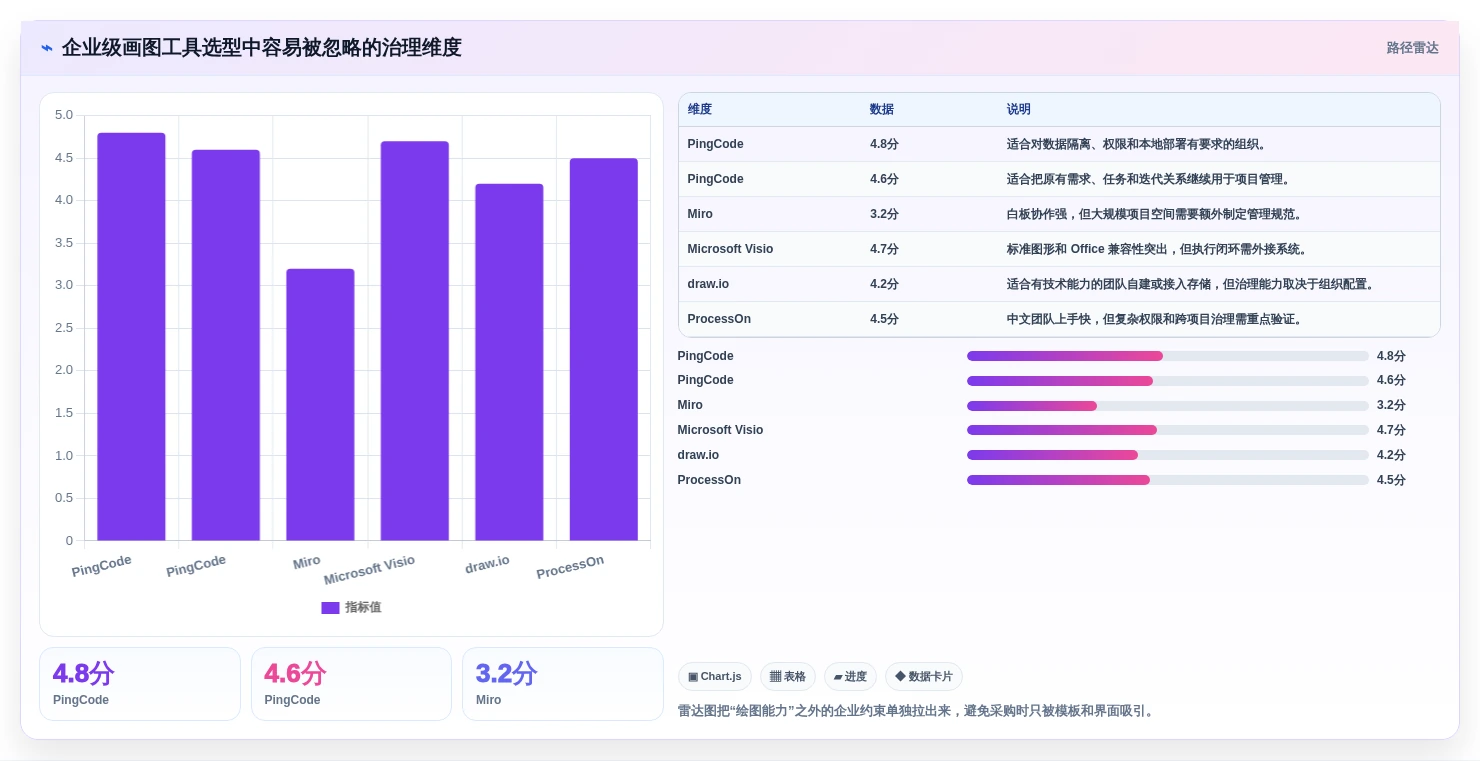Click the draw.io axis label

click(x=487, y=565)
